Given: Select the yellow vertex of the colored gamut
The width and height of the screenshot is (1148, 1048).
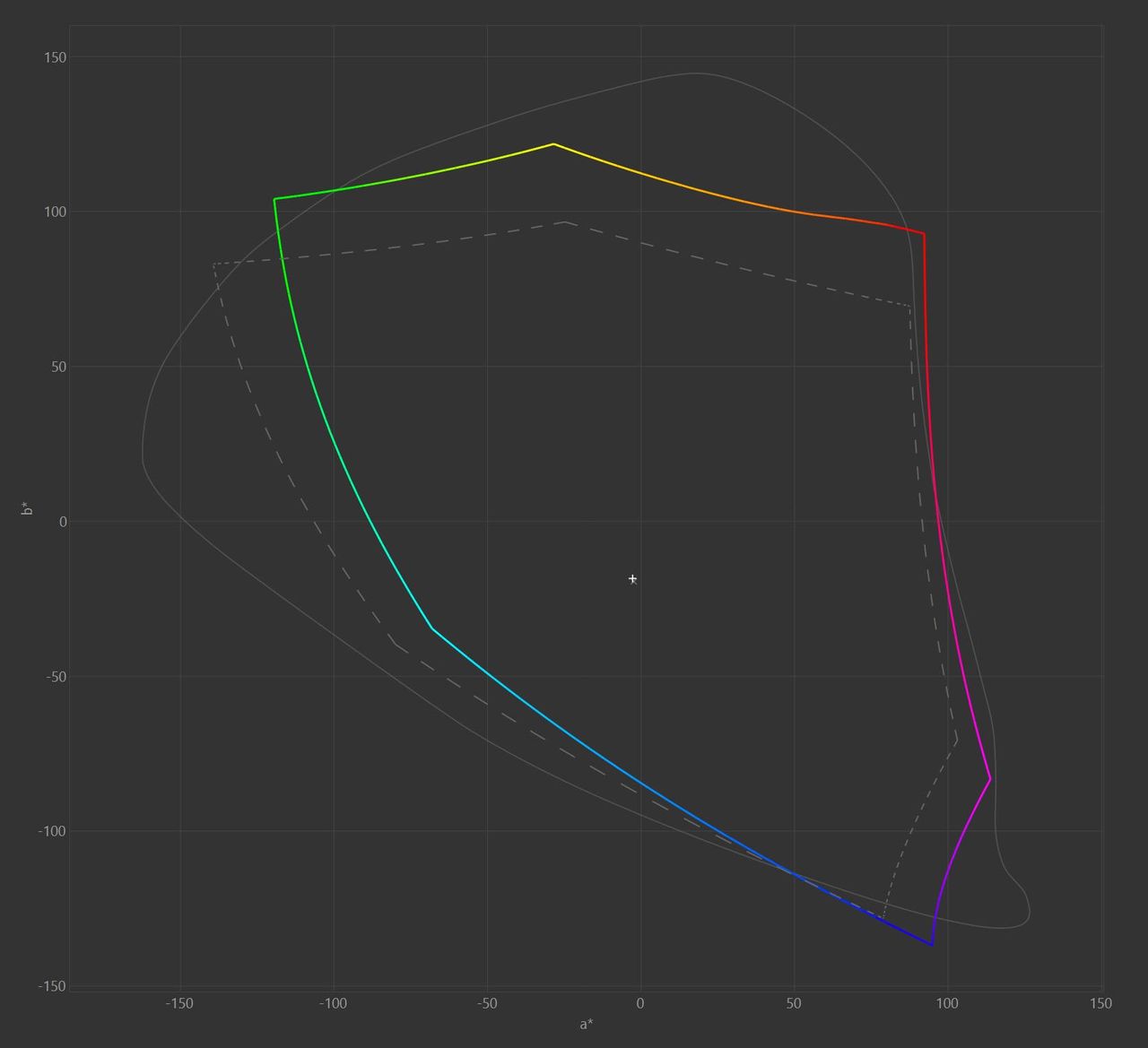Looking at the screenshot, I should [553, 143].
